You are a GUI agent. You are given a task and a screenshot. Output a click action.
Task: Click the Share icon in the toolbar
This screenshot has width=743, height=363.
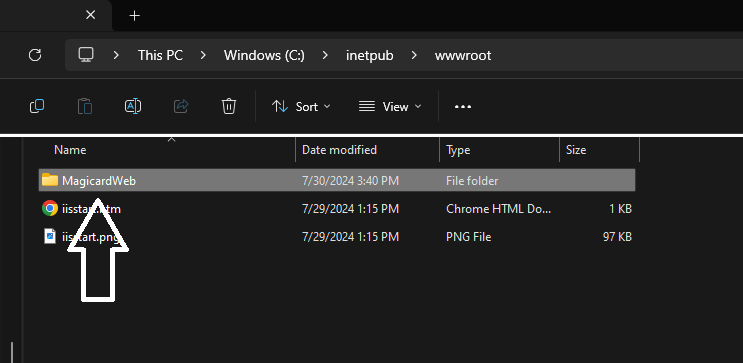(x=181, y=106)
